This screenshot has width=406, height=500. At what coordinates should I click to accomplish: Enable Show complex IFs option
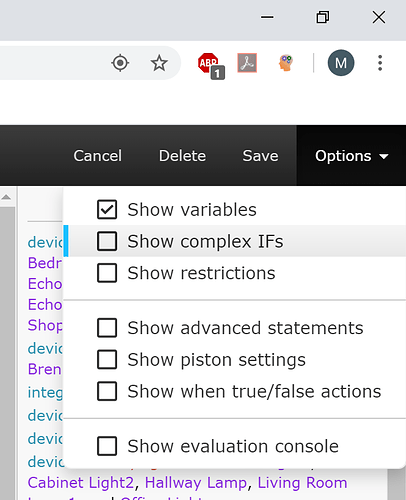point(107,241)
